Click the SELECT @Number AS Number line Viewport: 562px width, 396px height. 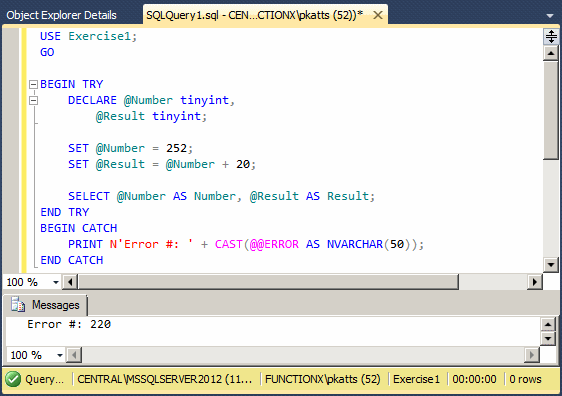click(x=222, y=196)
